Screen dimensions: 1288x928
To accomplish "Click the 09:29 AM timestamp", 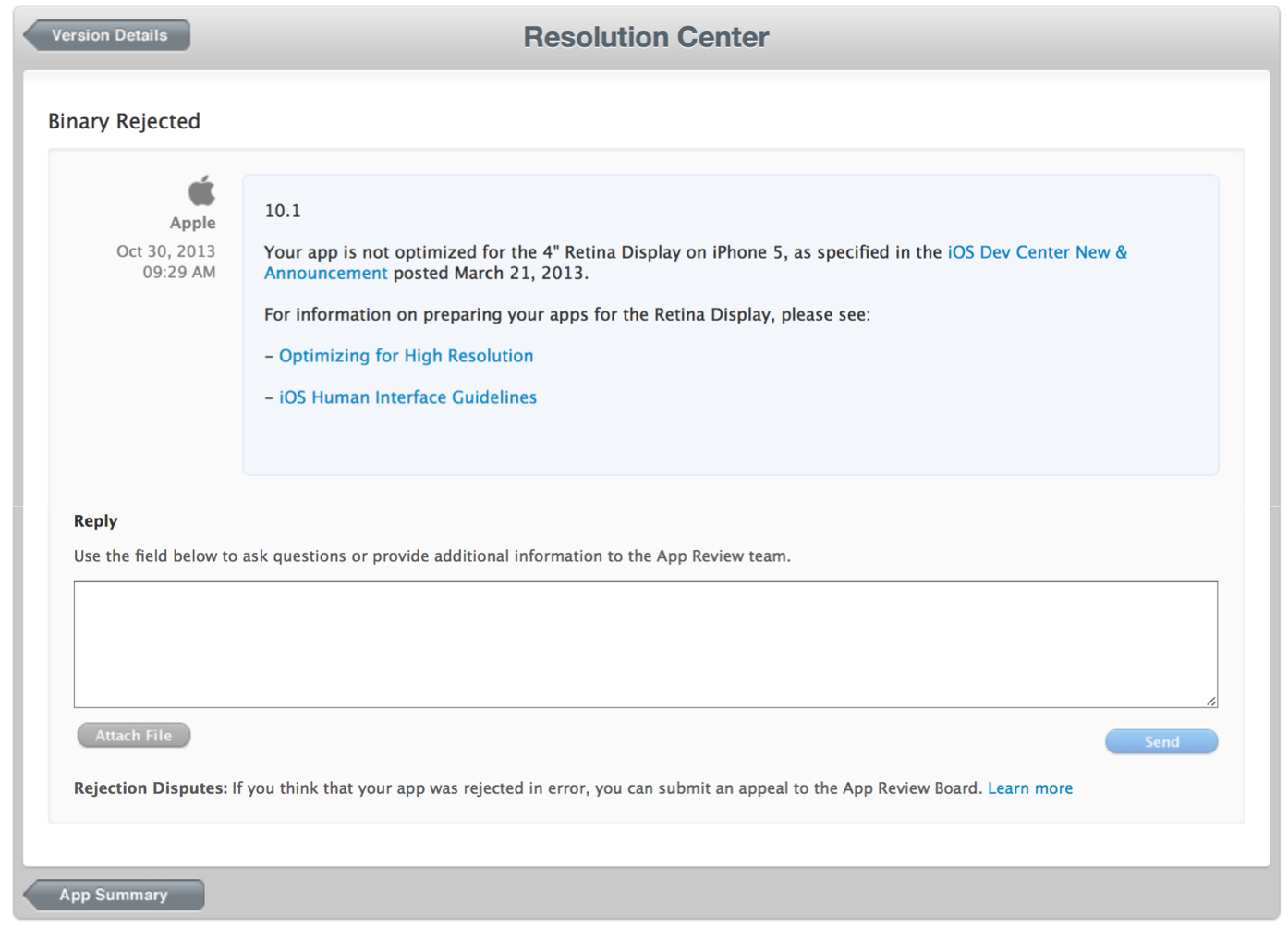I will click(178, 273).
